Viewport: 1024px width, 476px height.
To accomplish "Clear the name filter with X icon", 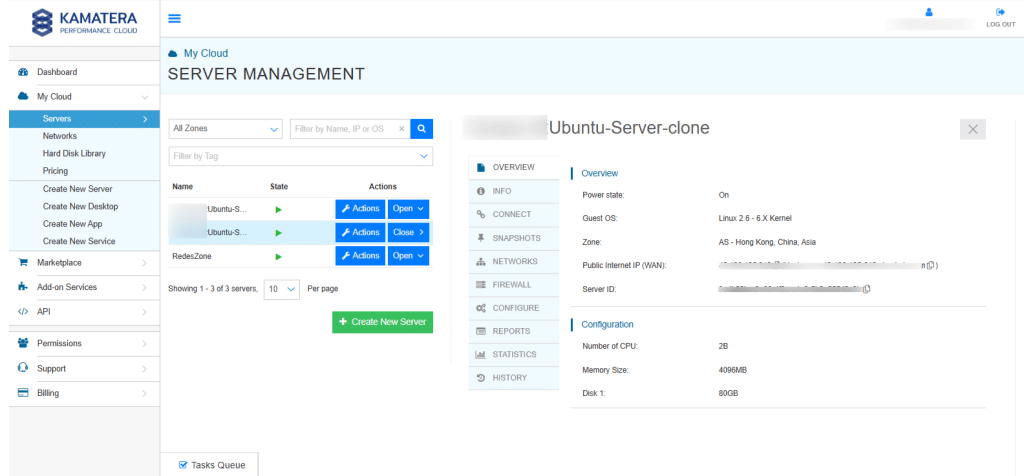I will click(402, 129).
